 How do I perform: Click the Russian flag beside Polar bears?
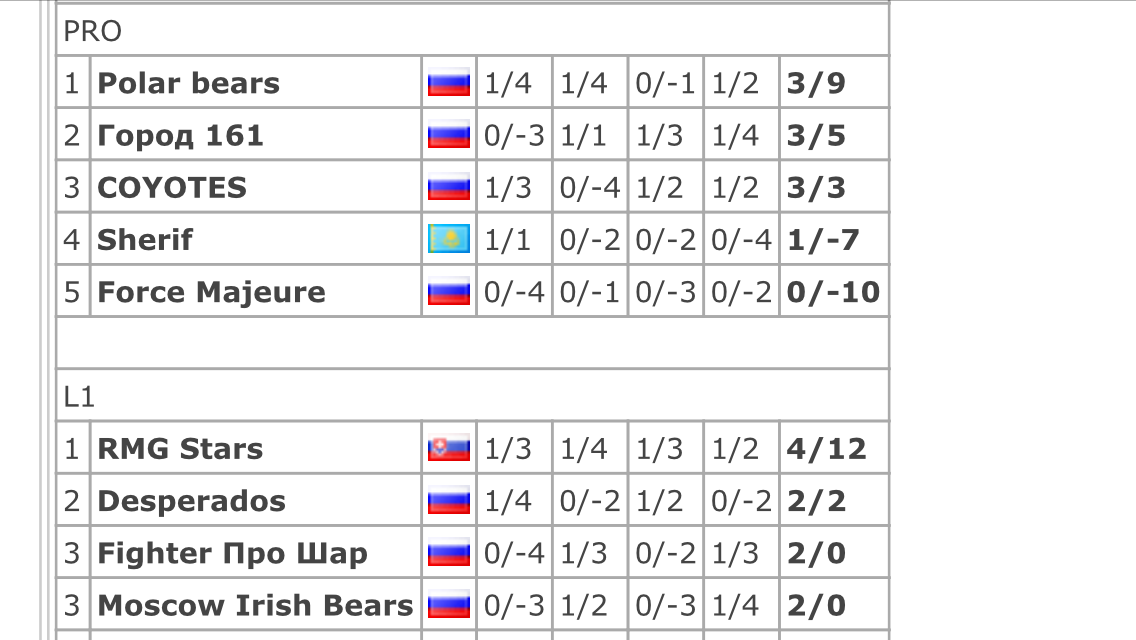point(448,83)
